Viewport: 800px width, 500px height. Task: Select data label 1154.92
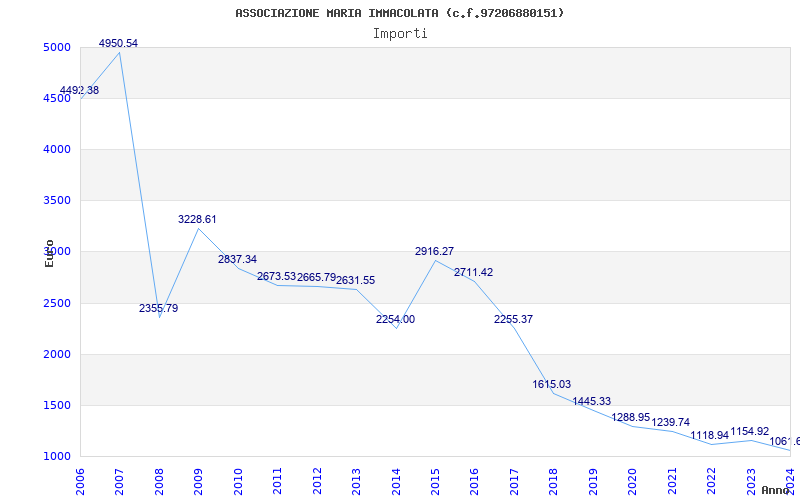click(x=749, y=432)
